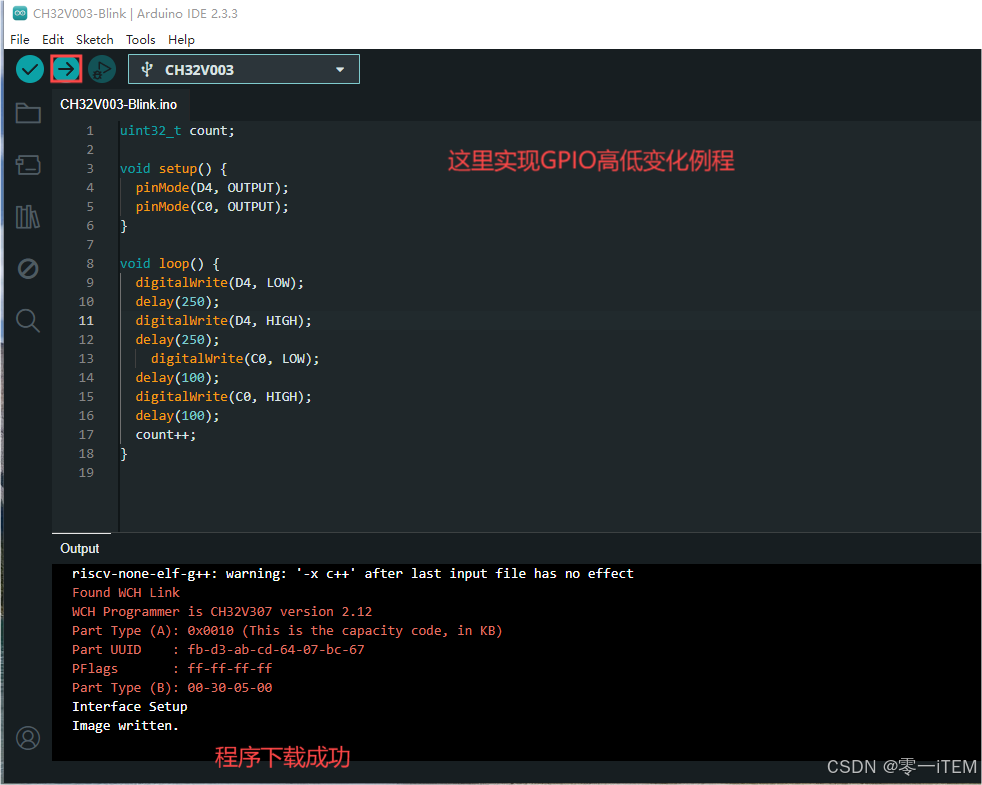This screenshot has width=982, height=785.
Task: Click the riscv-none-elf-g++ warning line
Action: [353, 574]
